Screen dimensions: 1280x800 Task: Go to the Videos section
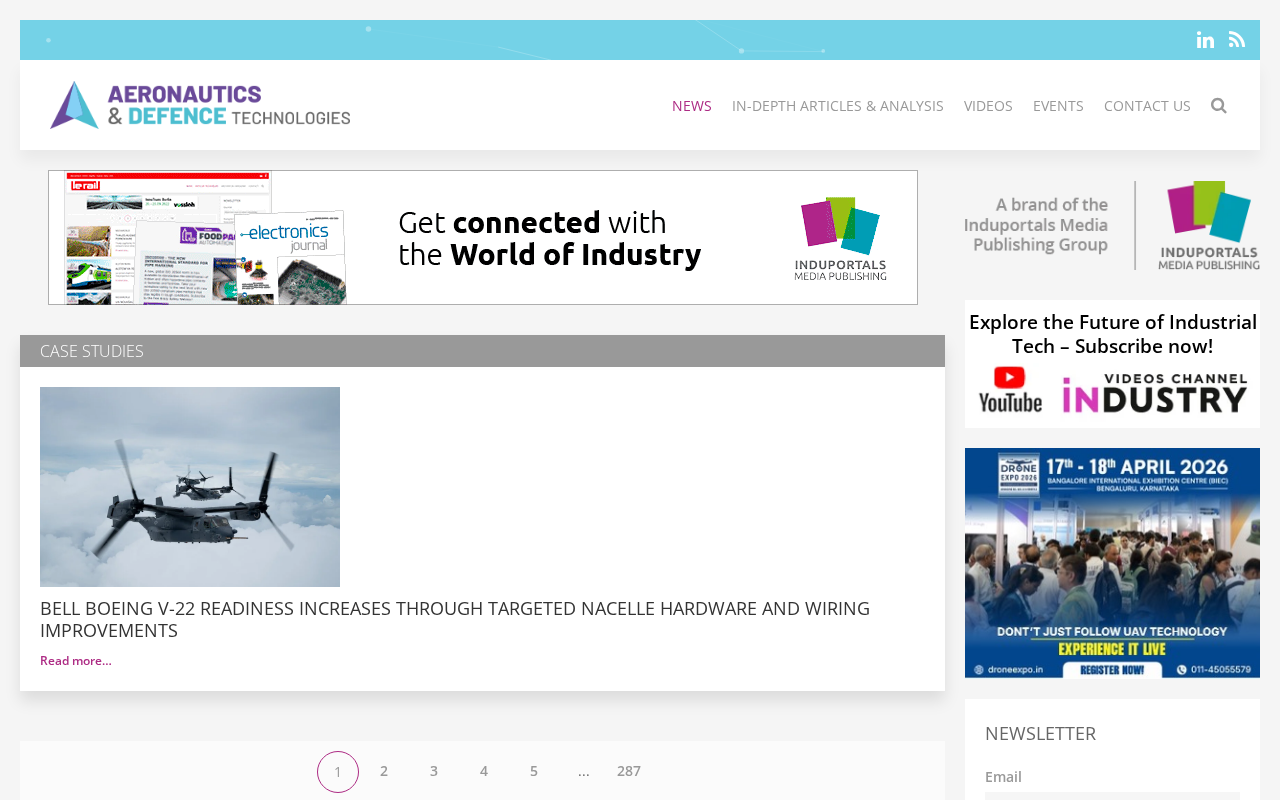coord(988,106)
